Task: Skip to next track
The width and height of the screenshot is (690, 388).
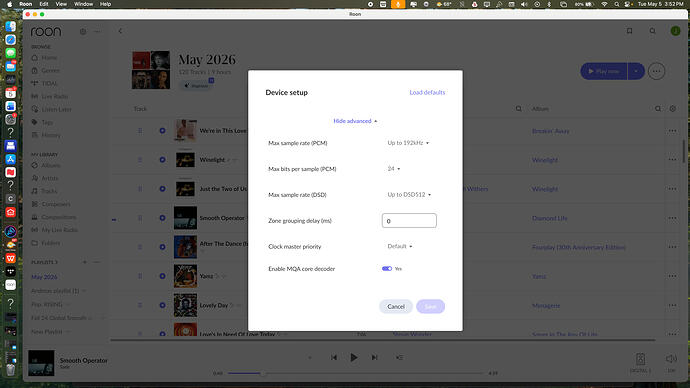Action: tap(374, 358)
